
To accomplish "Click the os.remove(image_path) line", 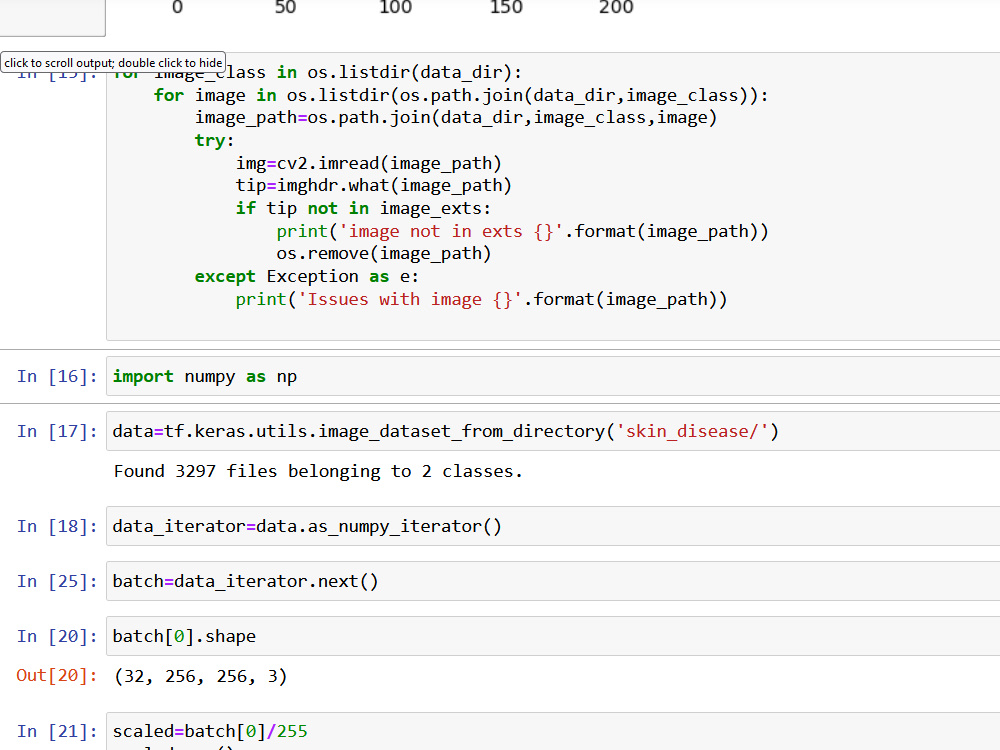I will (x=384, y=254).
